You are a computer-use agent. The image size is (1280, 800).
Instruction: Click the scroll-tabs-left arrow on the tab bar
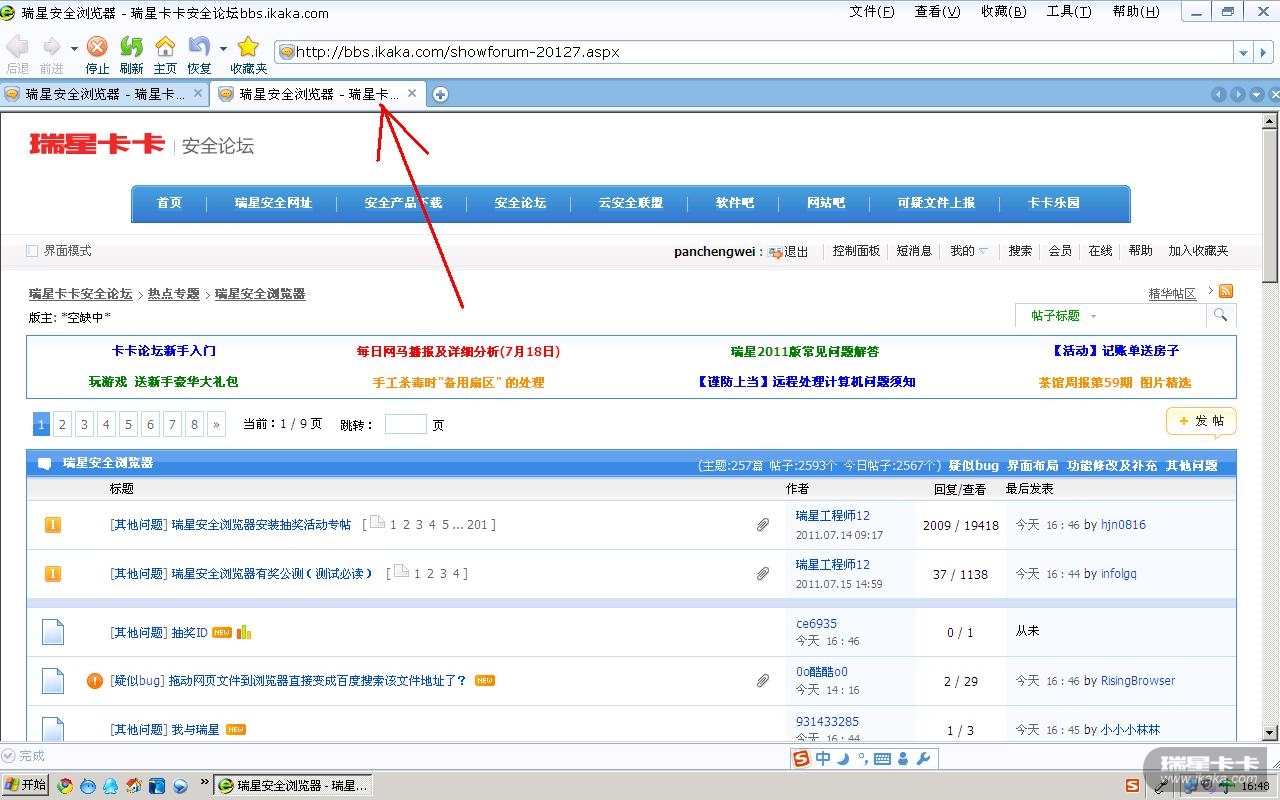1218,94
